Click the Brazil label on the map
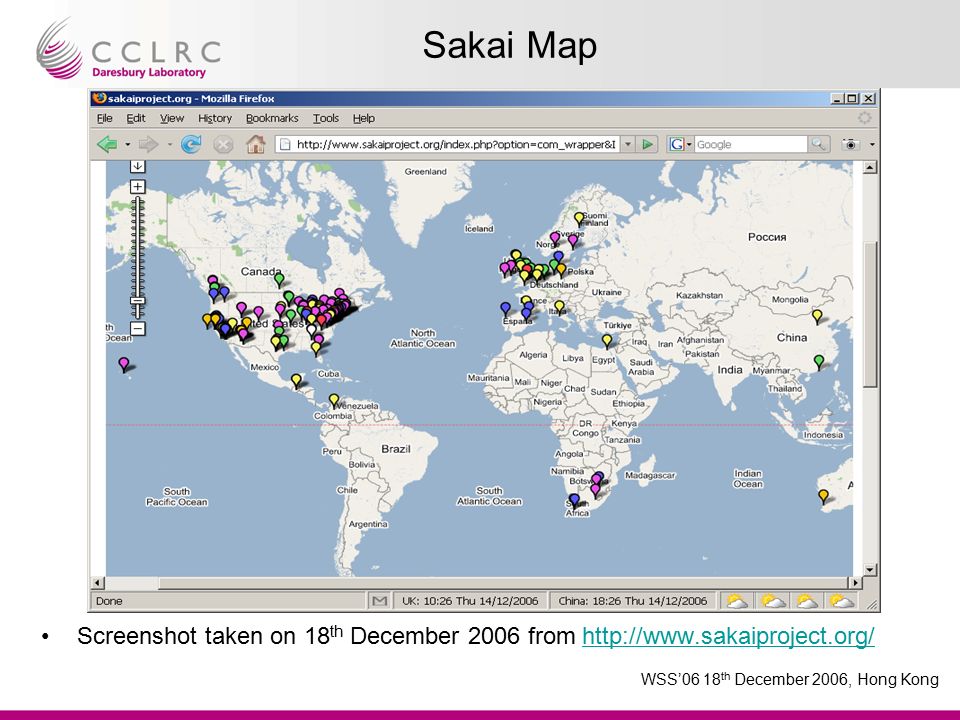960x720 pixels. [x=396, y=449]
